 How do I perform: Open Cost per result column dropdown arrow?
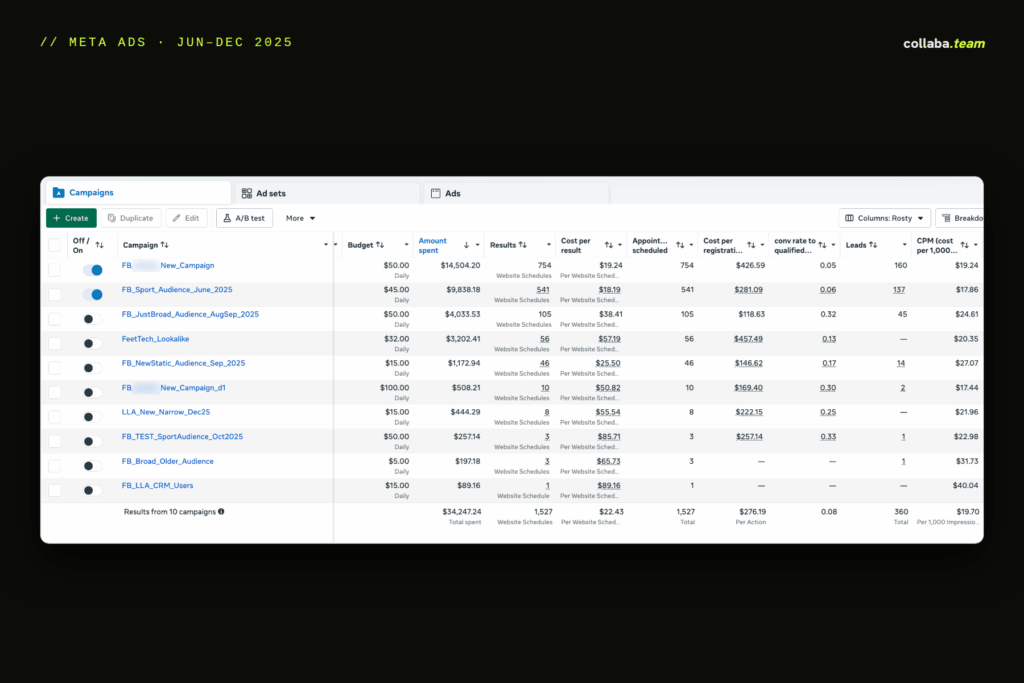click(620, 245)
